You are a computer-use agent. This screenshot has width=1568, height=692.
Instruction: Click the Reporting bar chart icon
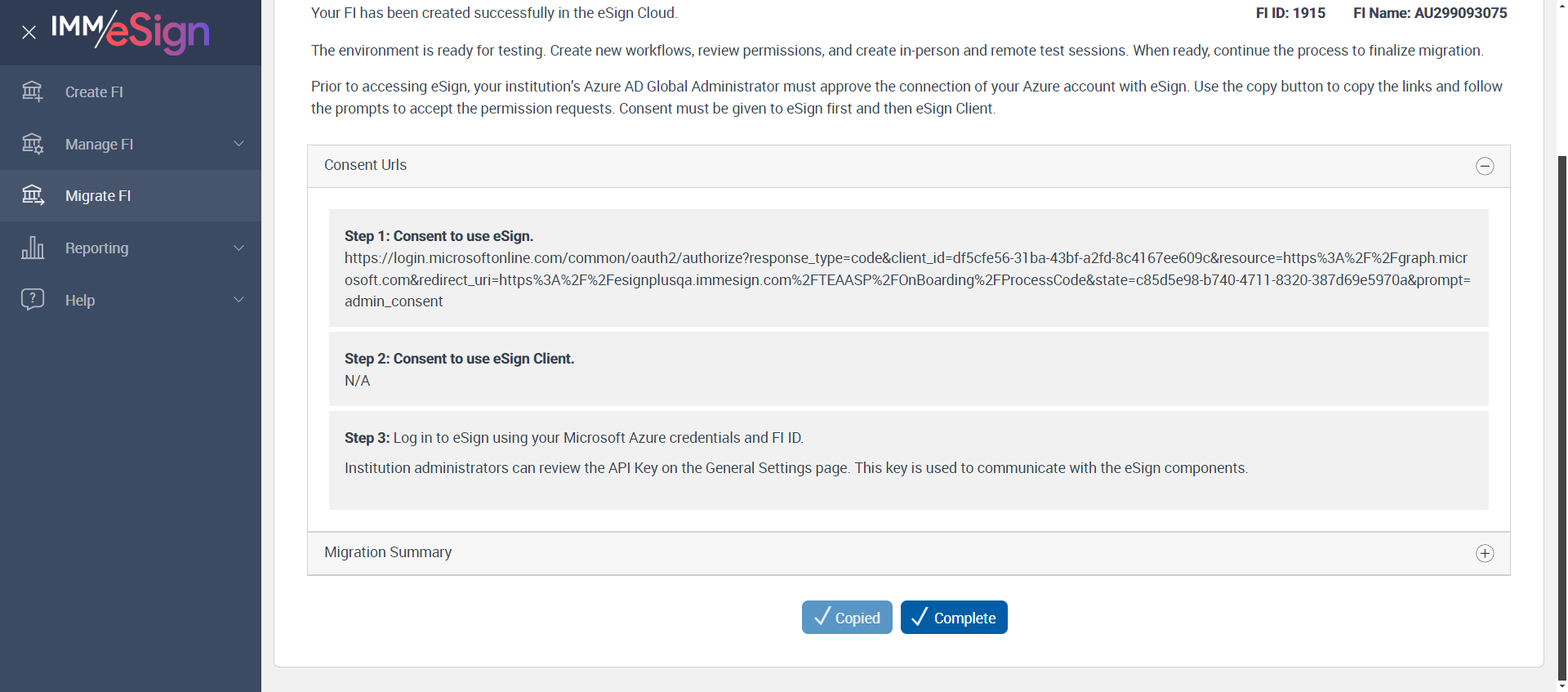(x=33, y=248)
